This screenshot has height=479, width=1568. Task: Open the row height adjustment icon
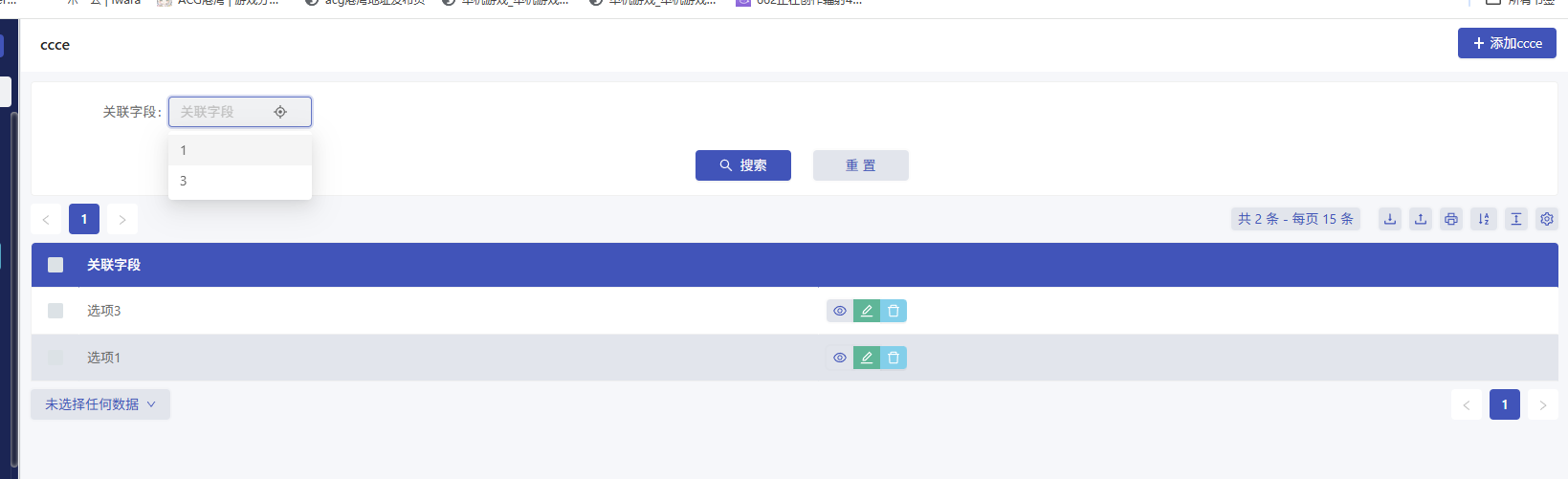[x=1516, y=219]
